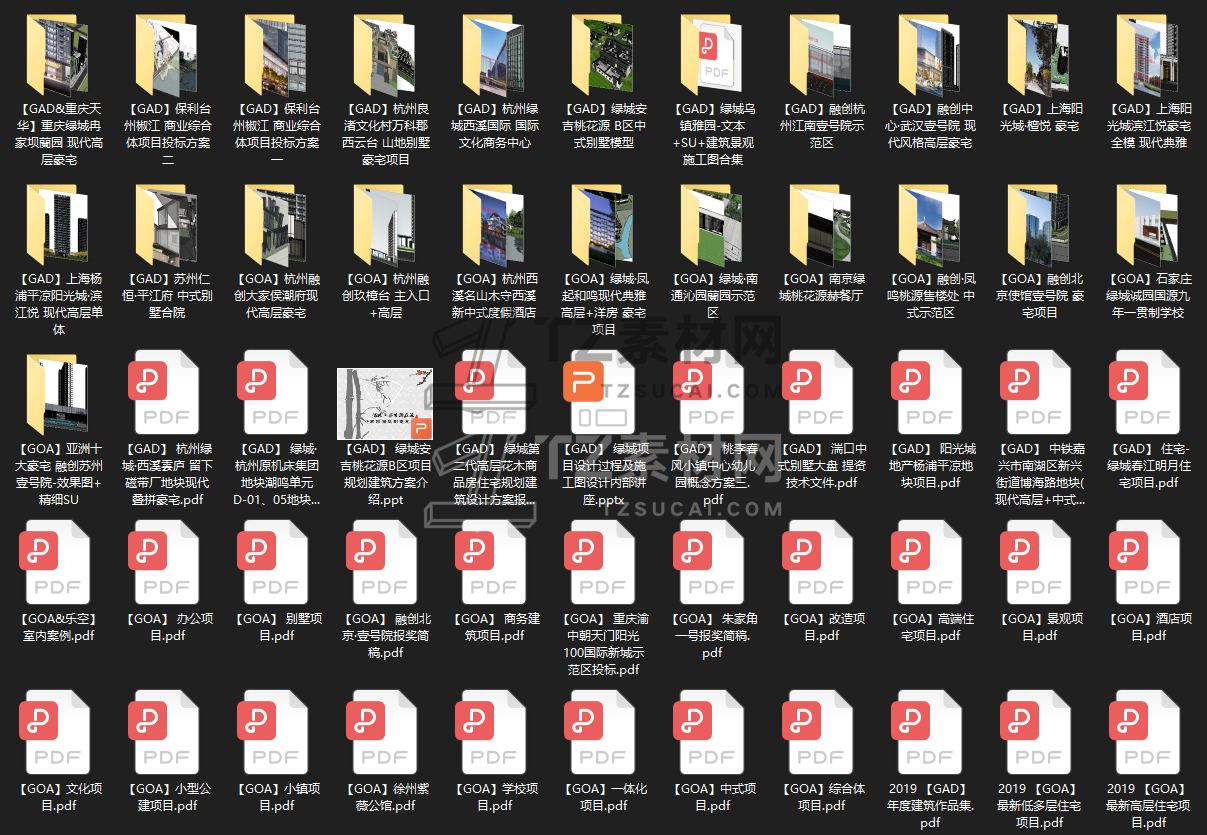Select the 绿城乌镇雅园 文本+SU folder icon
This screenshot has height=835, width=1207.
[x=713, y=56]
